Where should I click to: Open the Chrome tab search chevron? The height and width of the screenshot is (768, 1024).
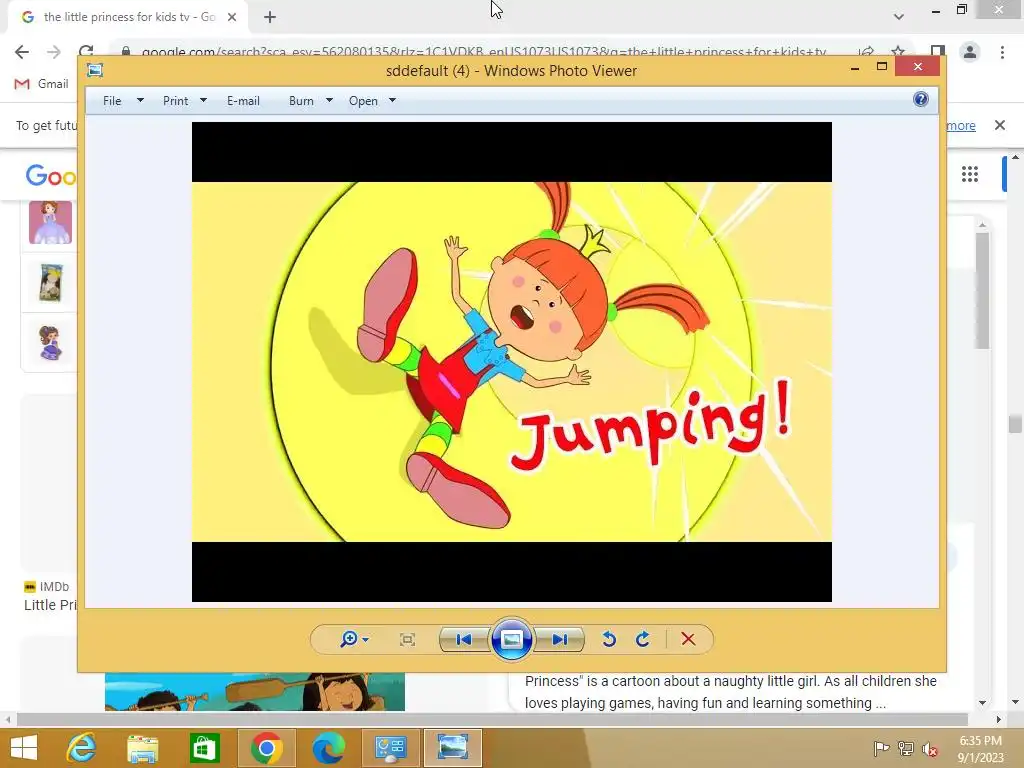click(899, 17)
